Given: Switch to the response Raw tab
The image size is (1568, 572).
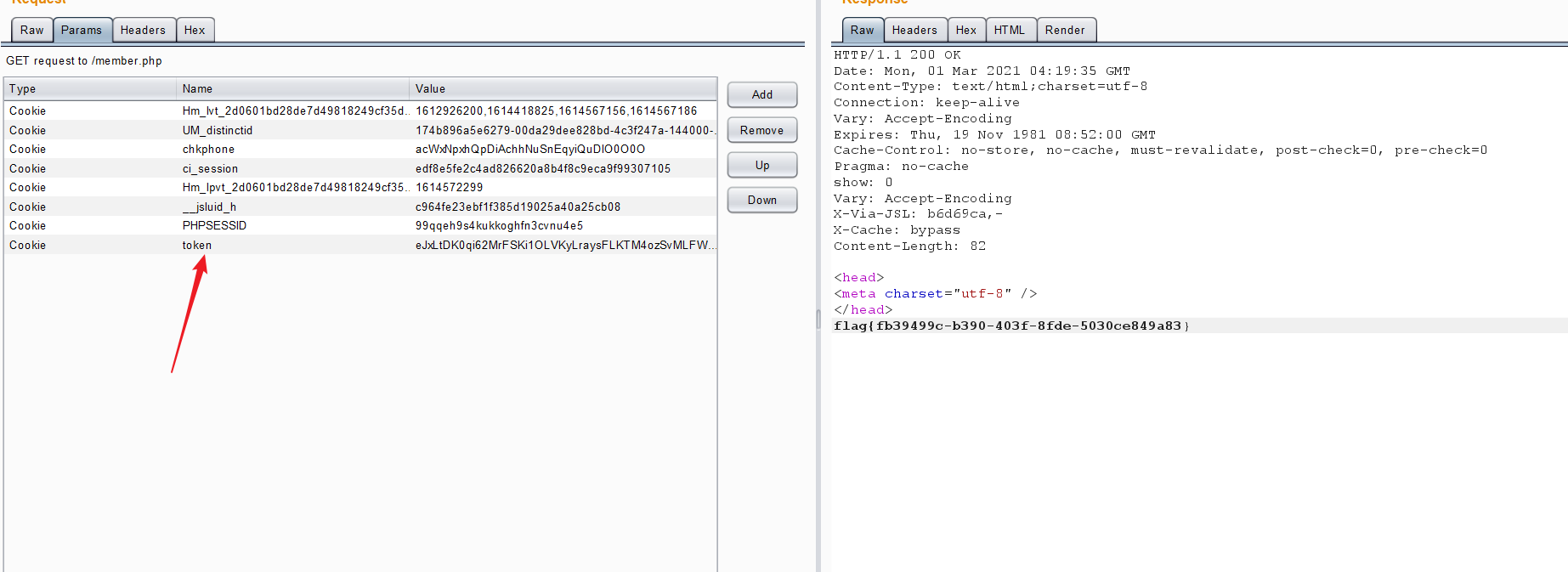Looking at the screenshot, I should (x=862, y=31).
